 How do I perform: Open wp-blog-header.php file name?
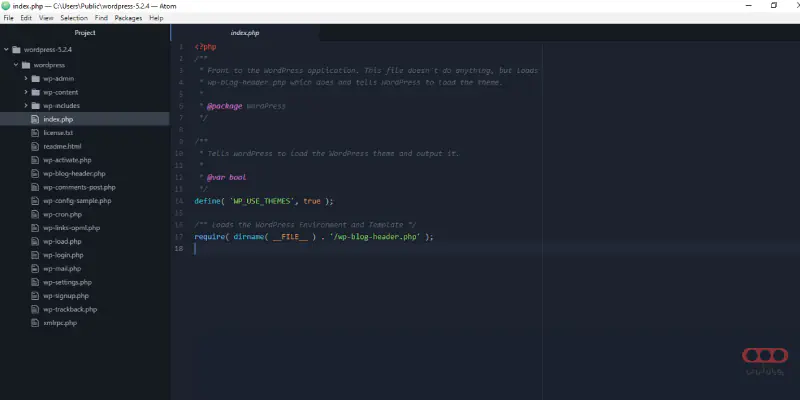pyautogui.click(x=74, y=173)
